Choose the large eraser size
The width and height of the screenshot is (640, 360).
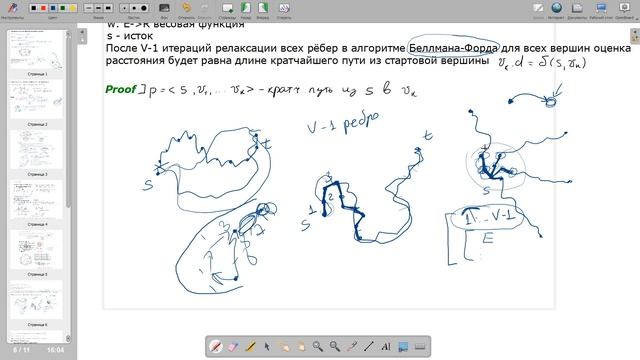point(144,8)
